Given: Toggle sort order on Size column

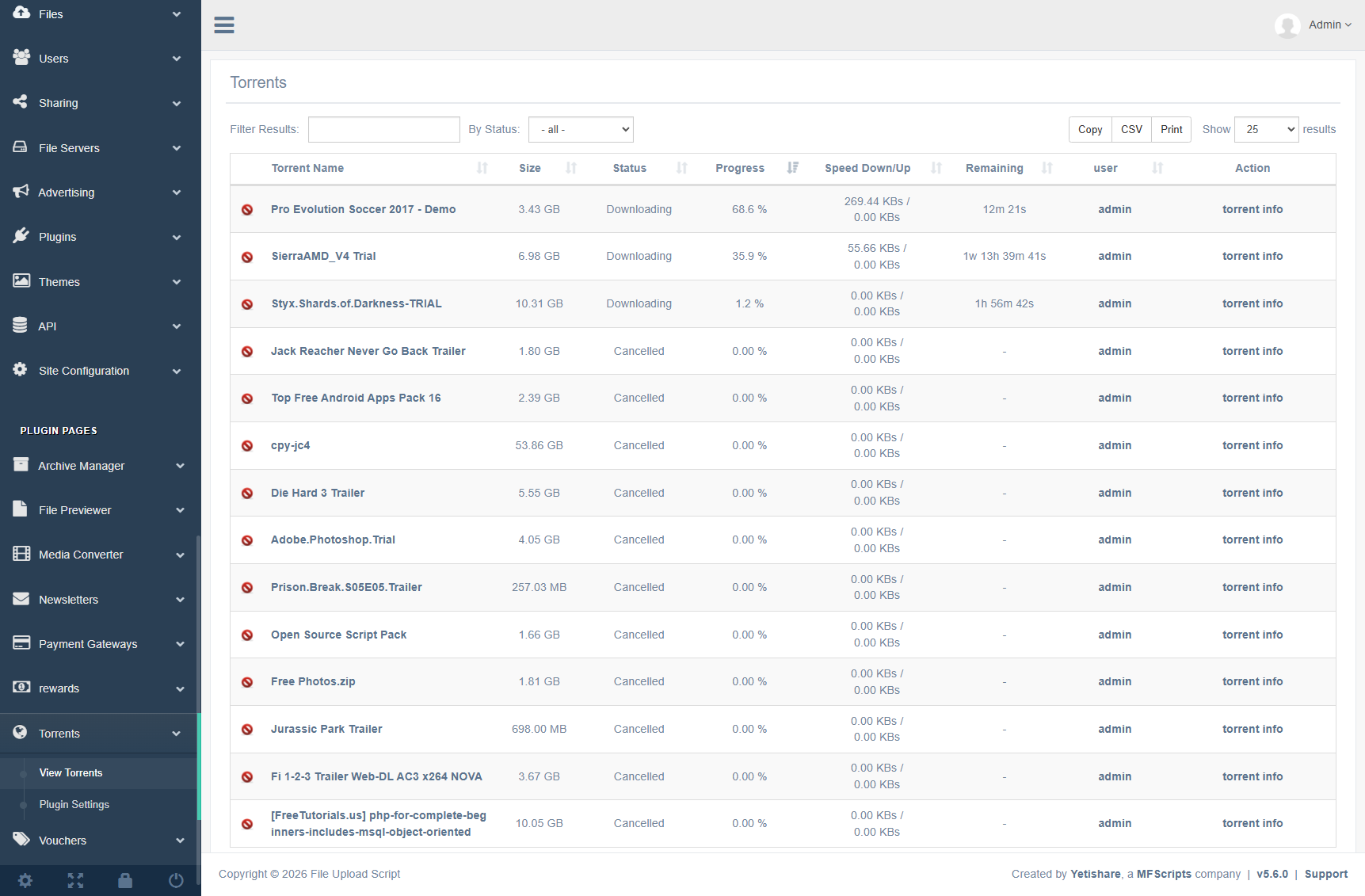Looking at the screenshot, I should pyautogui.click(x=530, y=168).
